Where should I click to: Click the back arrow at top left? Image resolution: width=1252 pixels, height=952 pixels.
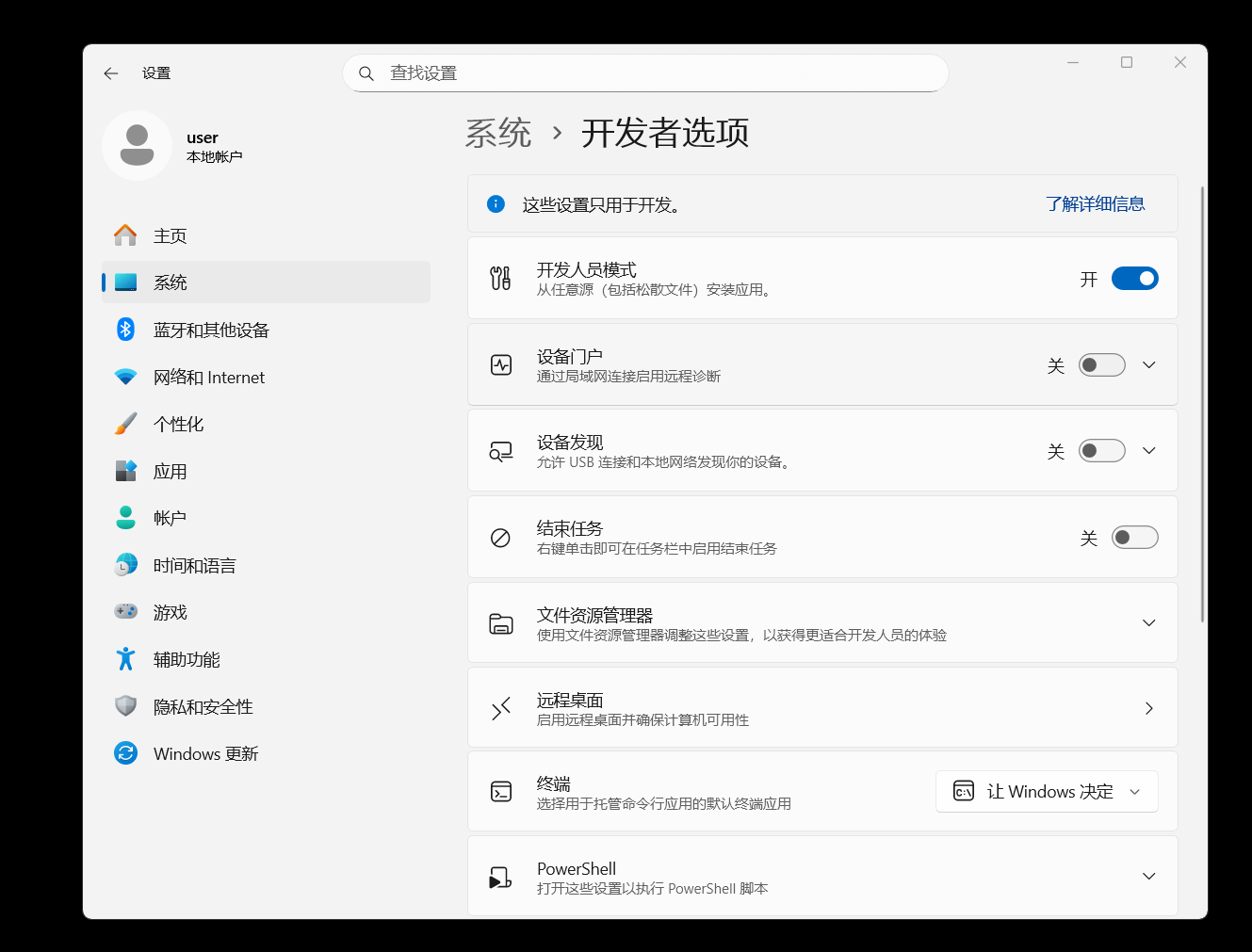tap(110, 73)
